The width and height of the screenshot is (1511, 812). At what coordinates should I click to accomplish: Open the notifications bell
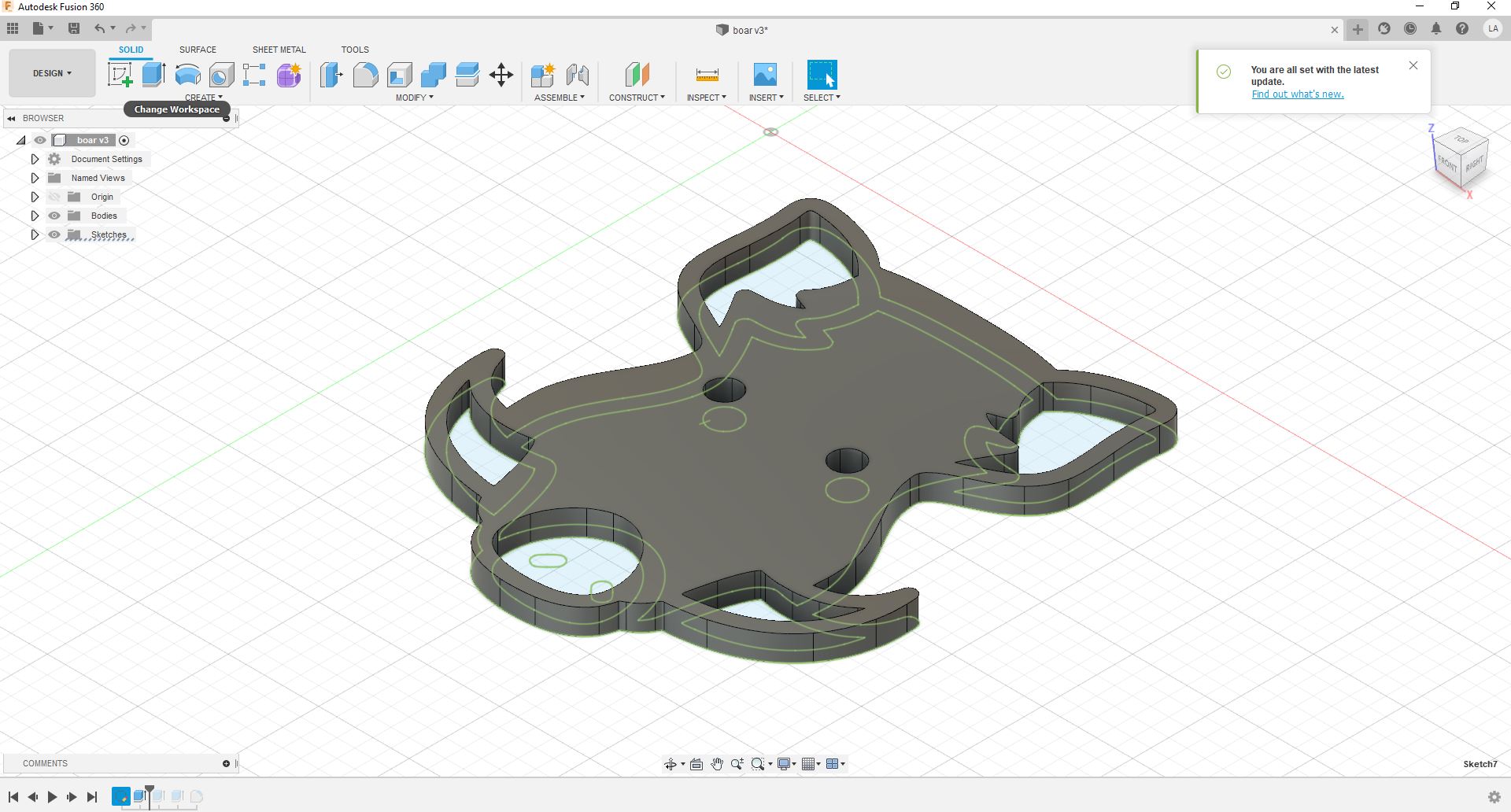[x=1436, y=29]
